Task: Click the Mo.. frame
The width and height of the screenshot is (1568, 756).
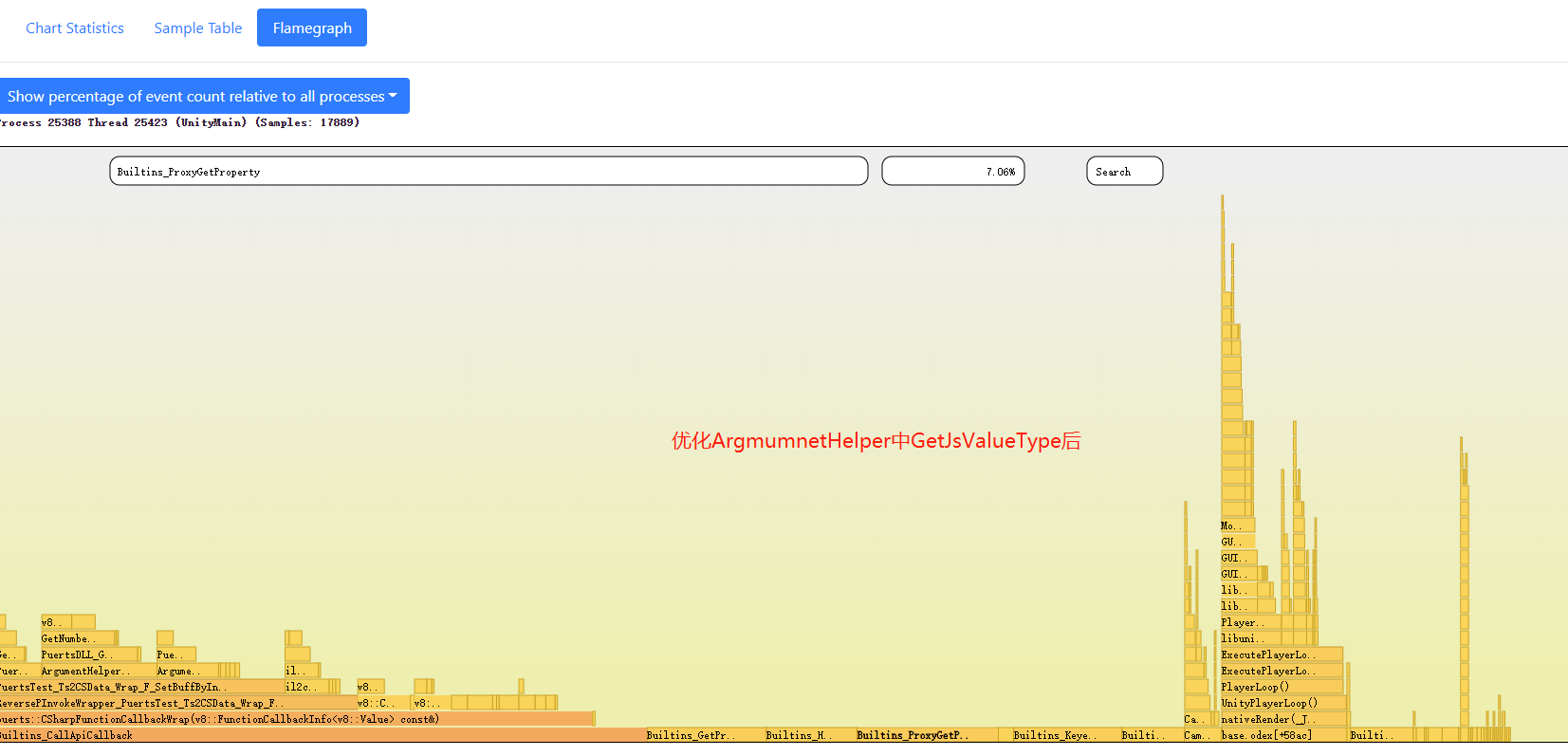Action: pos(1237,526)
